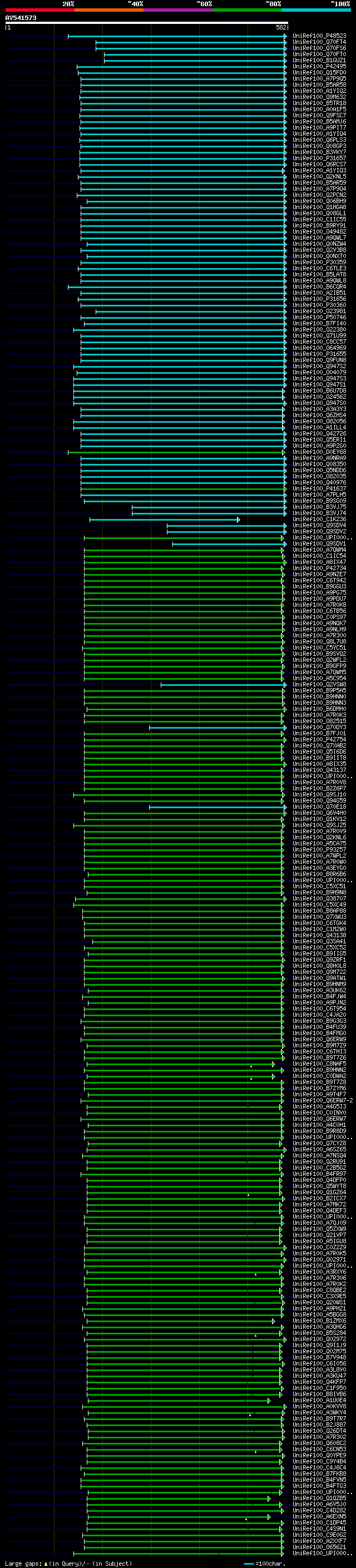Select hit label UniRef100_B5TR18
Screen dimensions: 356x1568
(319, 103)
